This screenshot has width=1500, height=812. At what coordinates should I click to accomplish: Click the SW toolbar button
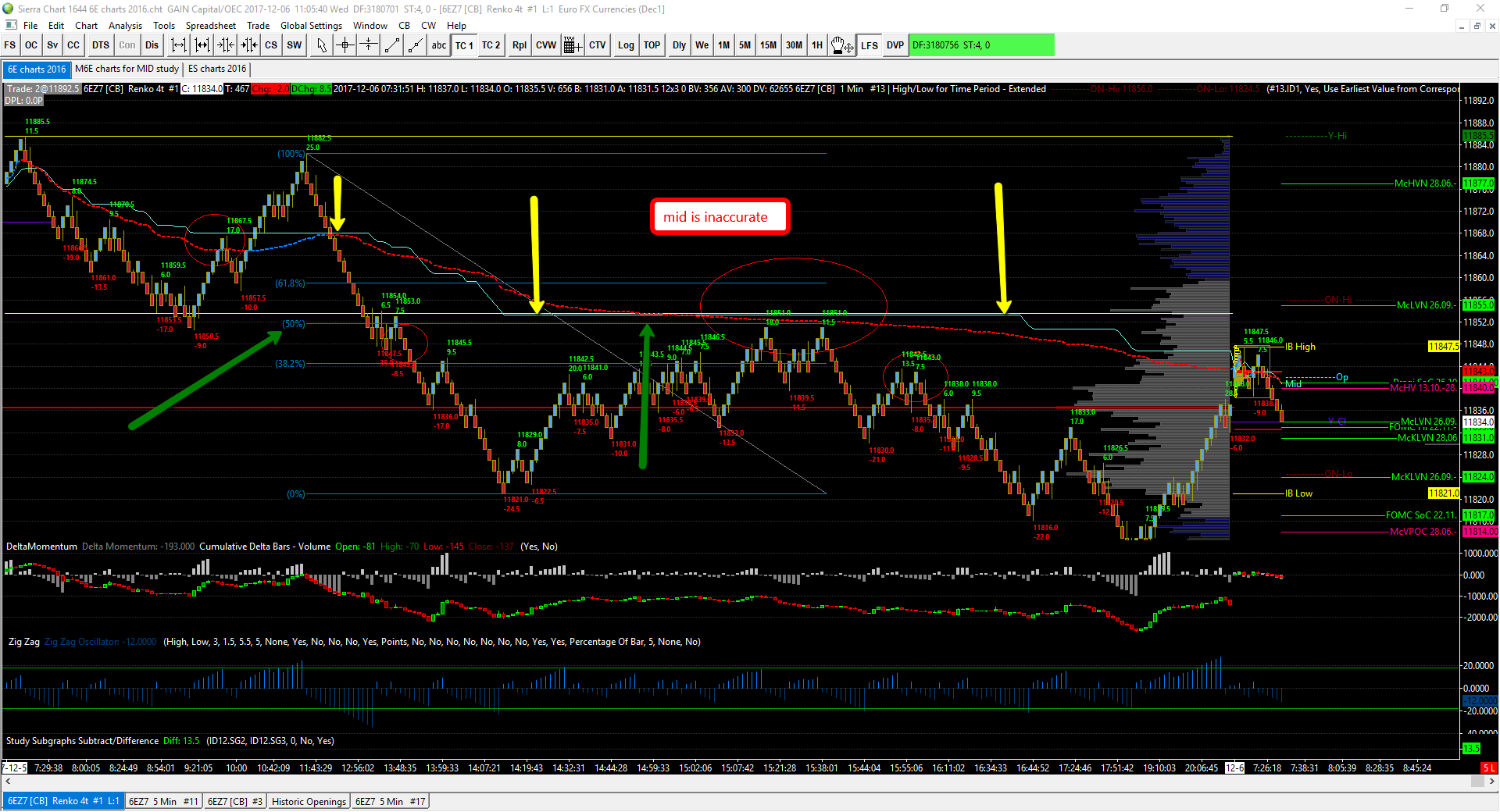coord(295,45)
